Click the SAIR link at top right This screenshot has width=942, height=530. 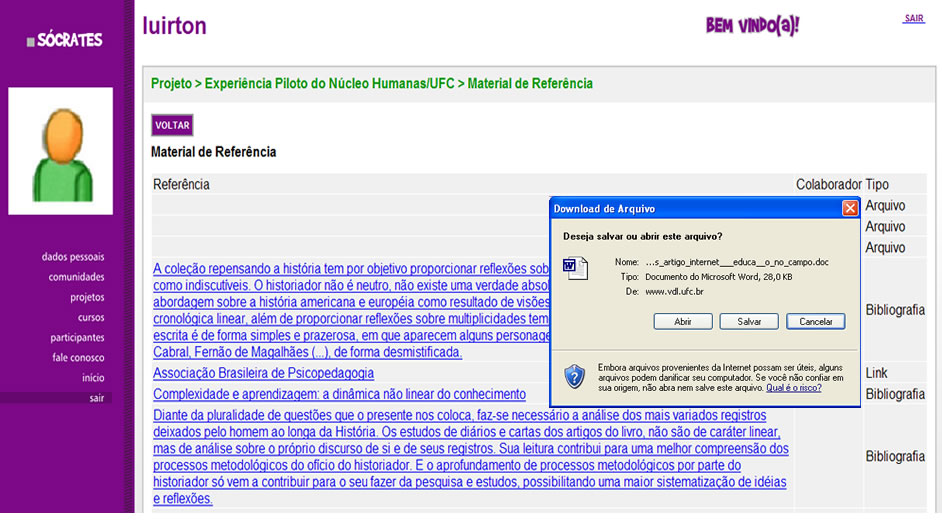(x=913, y=19)
